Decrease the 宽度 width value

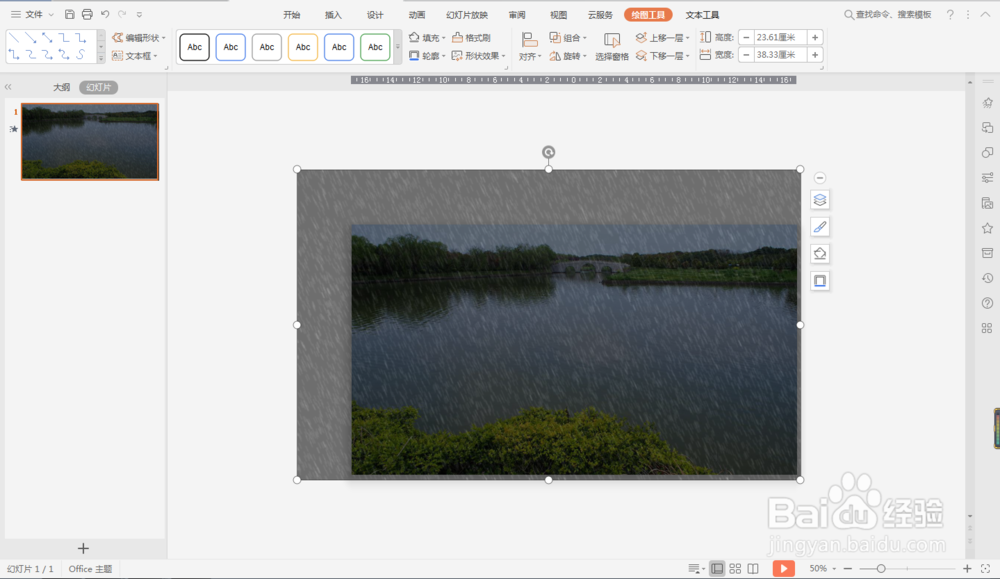[746, 55]
